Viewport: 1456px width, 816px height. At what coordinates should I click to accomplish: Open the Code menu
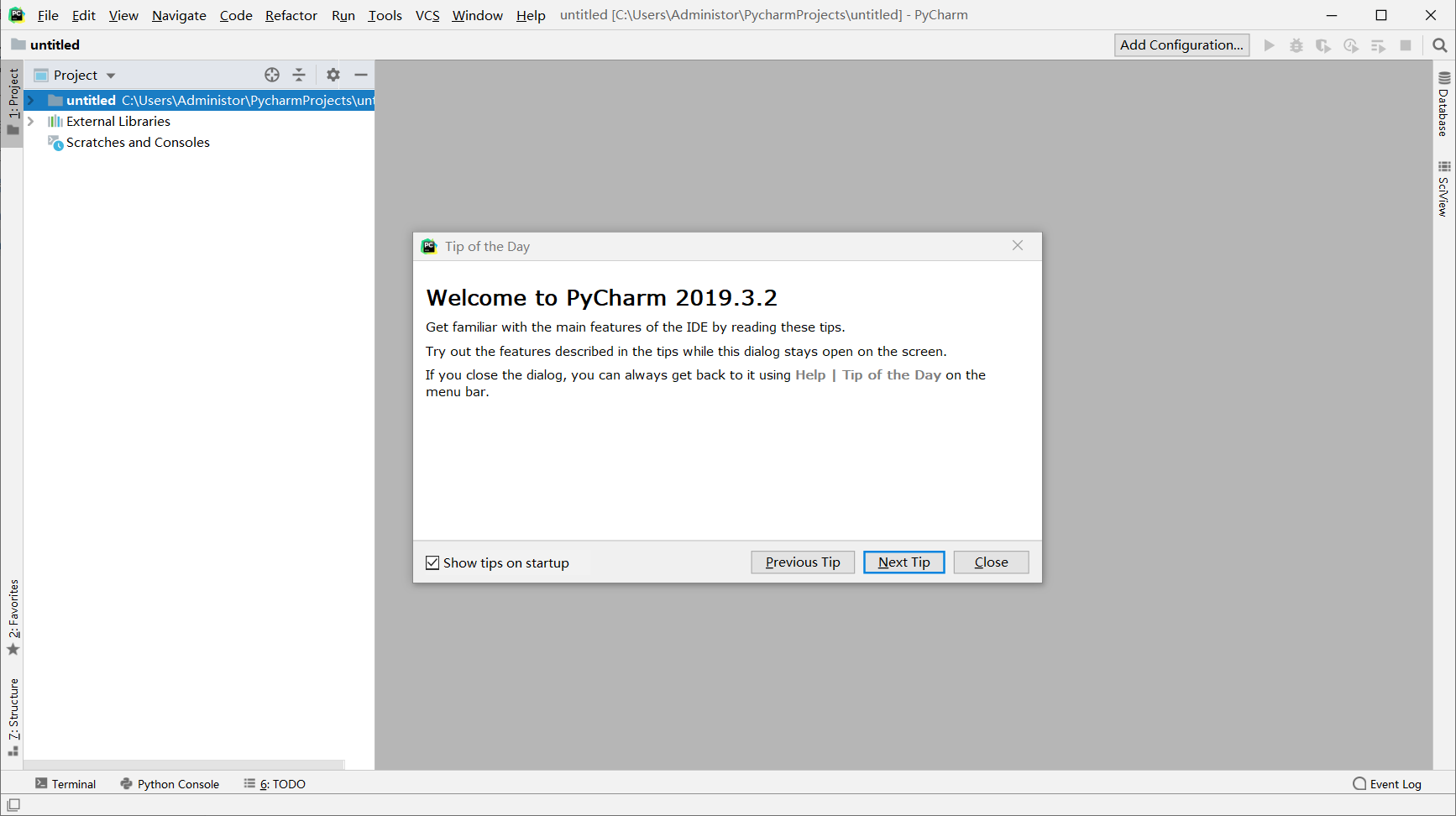(236, 15)
